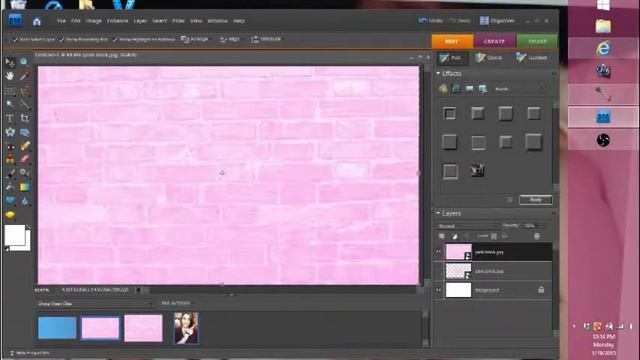Select the Paint Bucket tool
This screenshot has width=640, height=360.
10,187
